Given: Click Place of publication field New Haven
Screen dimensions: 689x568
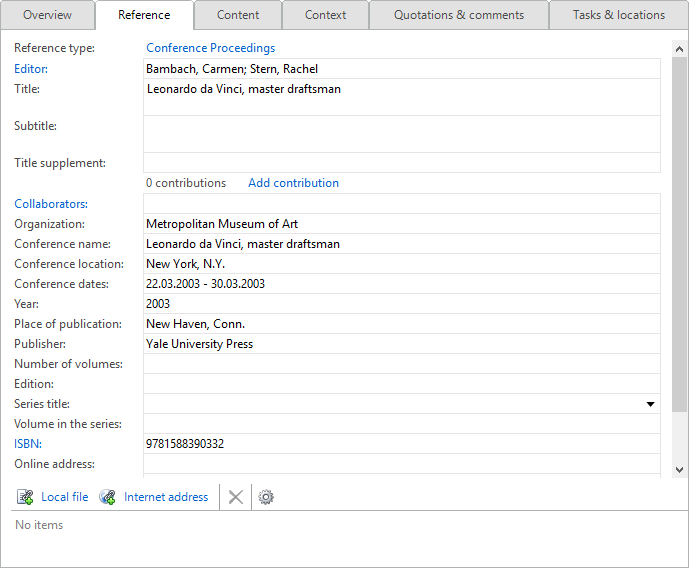Looking at the screenshot, I should pyautogui.click(x=402, y=324).
